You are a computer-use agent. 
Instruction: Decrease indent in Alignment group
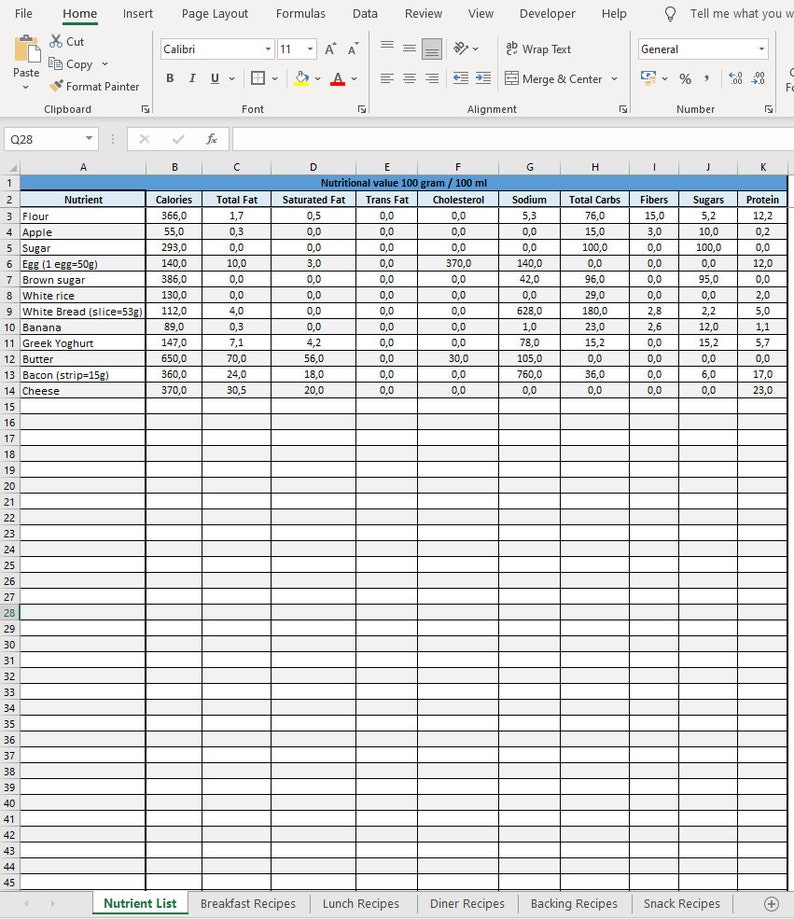click(461, 78)
